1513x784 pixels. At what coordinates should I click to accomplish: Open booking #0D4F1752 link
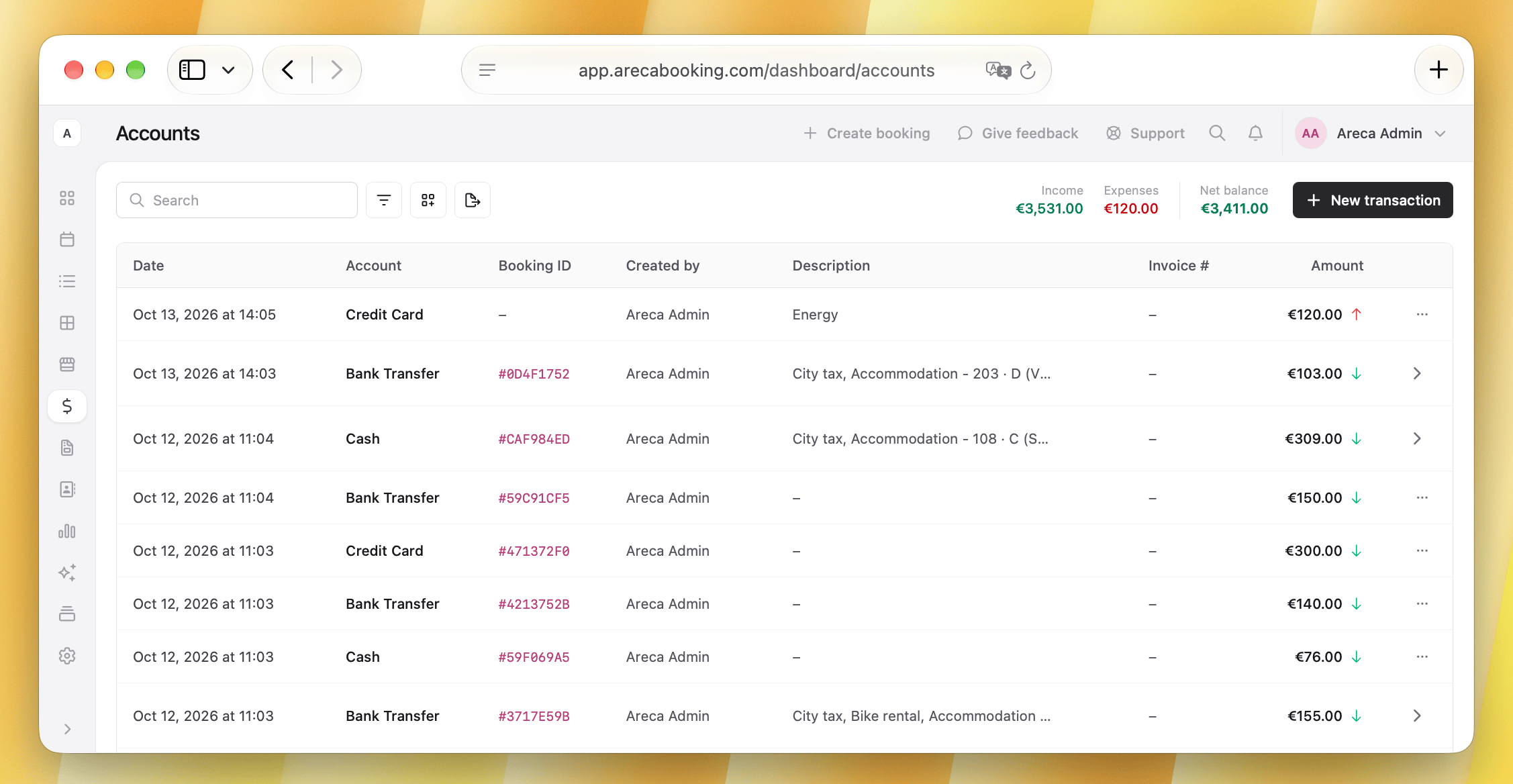[534, 374]
